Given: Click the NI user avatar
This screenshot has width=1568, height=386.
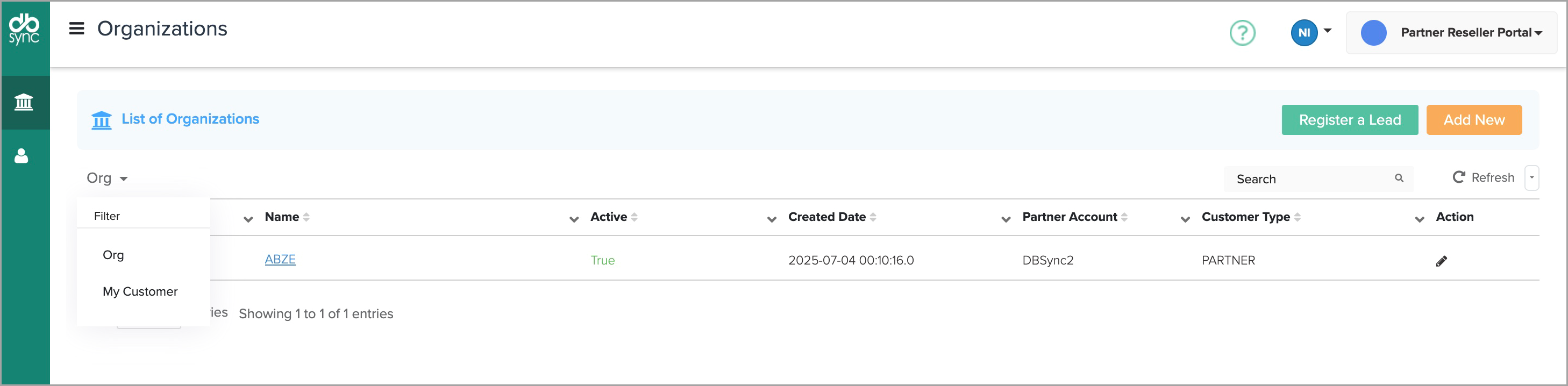Looking at the screenshot, I should pos(1304,33).
